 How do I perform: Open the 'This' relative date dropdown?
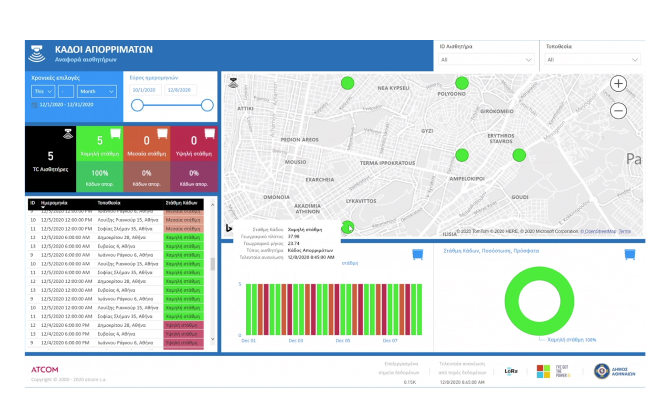coord(43,91)
